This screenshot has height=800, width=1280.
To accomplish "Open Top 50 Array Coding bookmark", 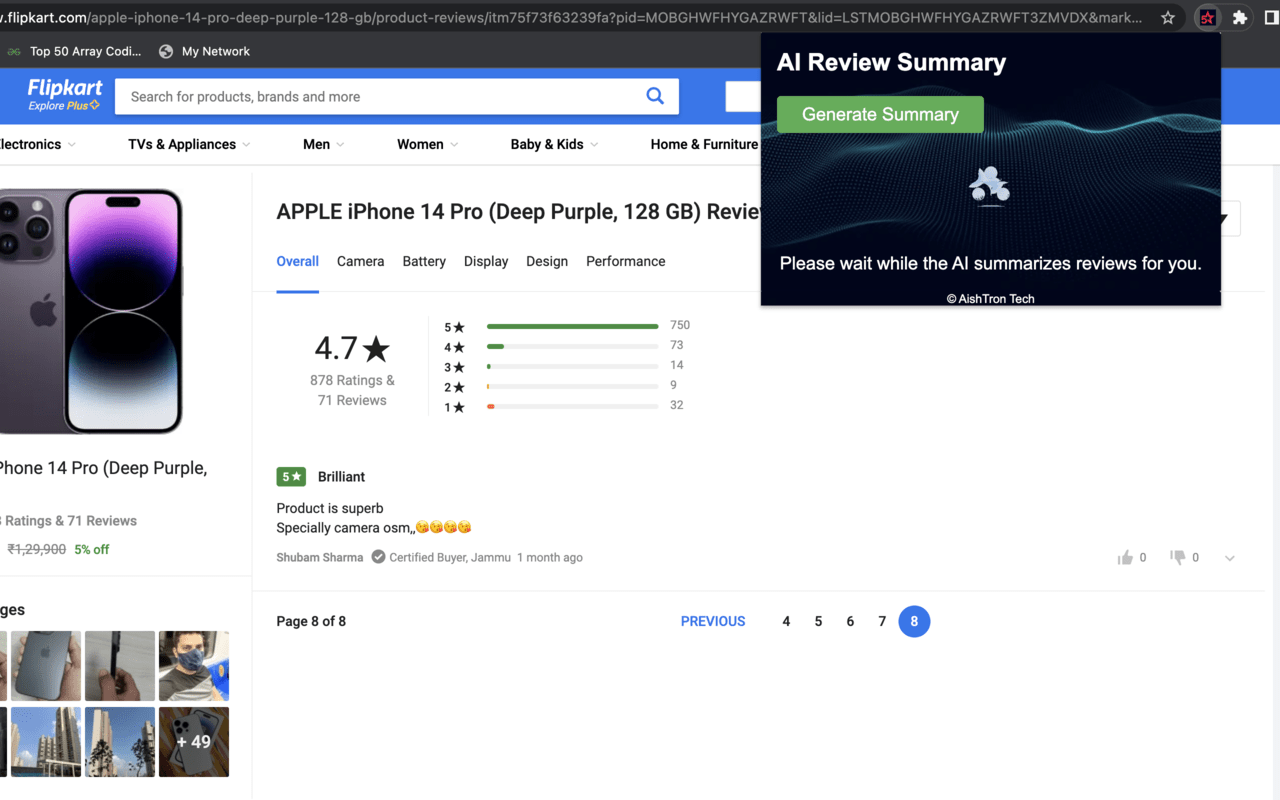I will tap(75, 51).
